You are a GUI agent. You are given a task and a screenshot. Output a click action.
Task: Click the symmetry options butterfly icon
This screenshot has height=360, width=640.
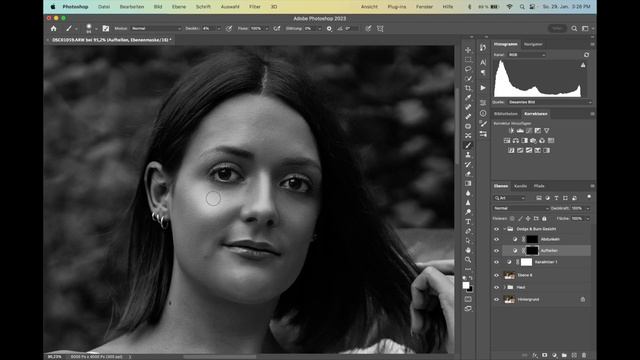[x=380, y=29]
